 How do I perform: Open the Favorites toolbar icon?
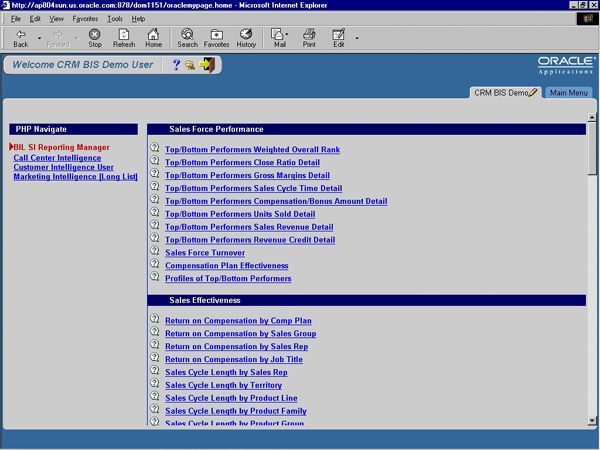[x=216, y=38]
